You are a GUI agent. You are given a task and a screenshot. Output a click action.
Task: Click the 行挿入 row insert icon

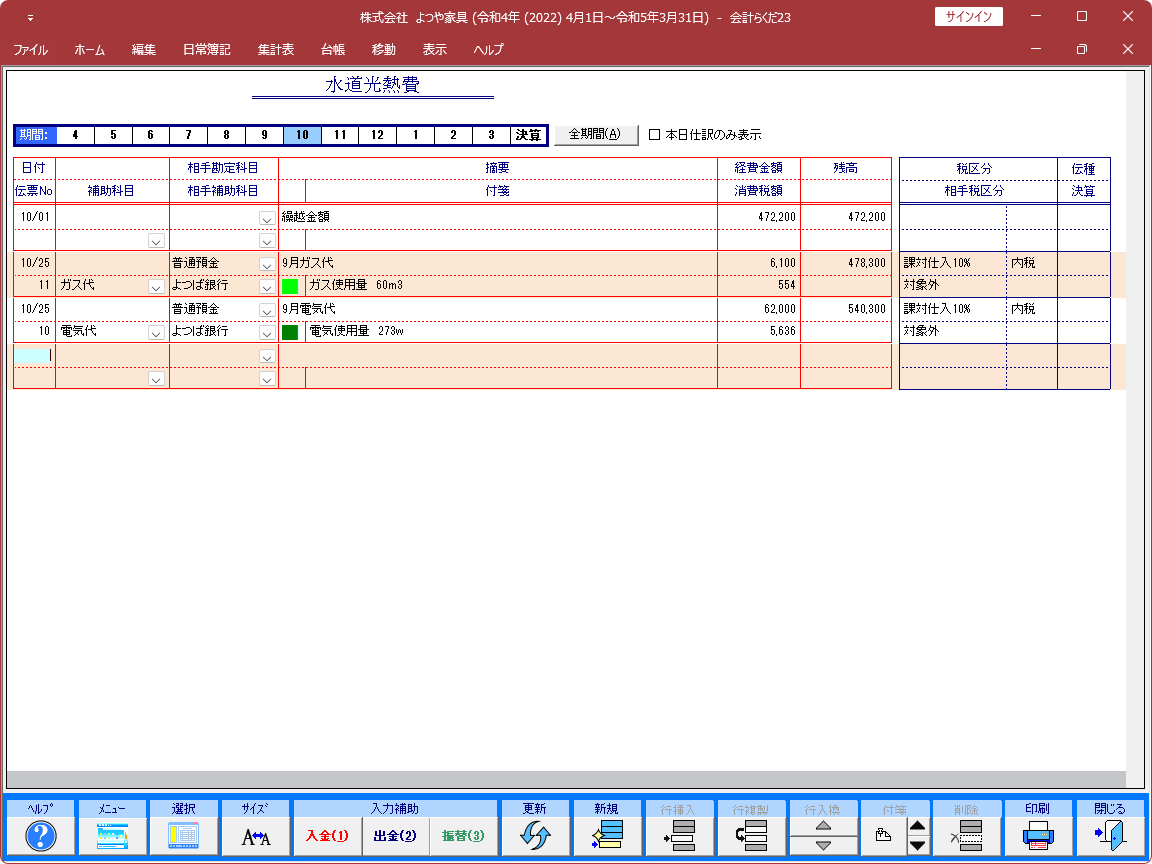click(x=679, y=837)
